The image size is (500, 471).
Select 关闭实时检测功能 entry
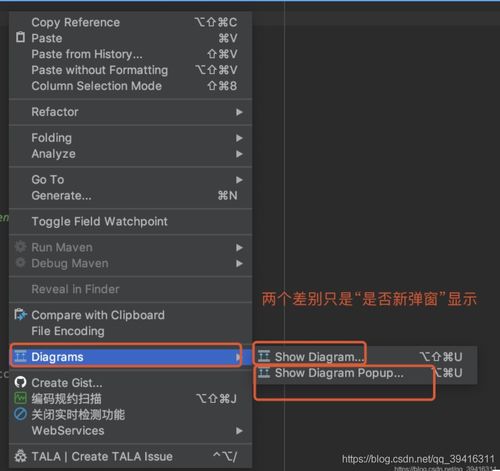[x=131, y=415]
